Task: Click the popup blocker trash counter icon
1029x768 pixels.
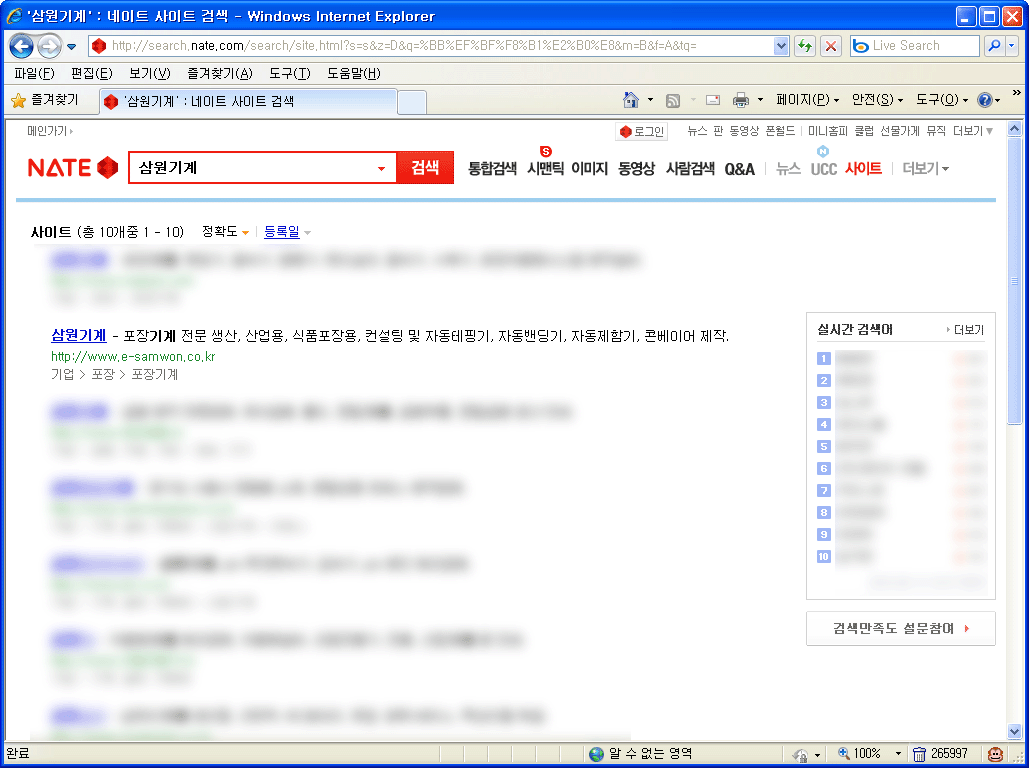Action: (x=919, y=754)
